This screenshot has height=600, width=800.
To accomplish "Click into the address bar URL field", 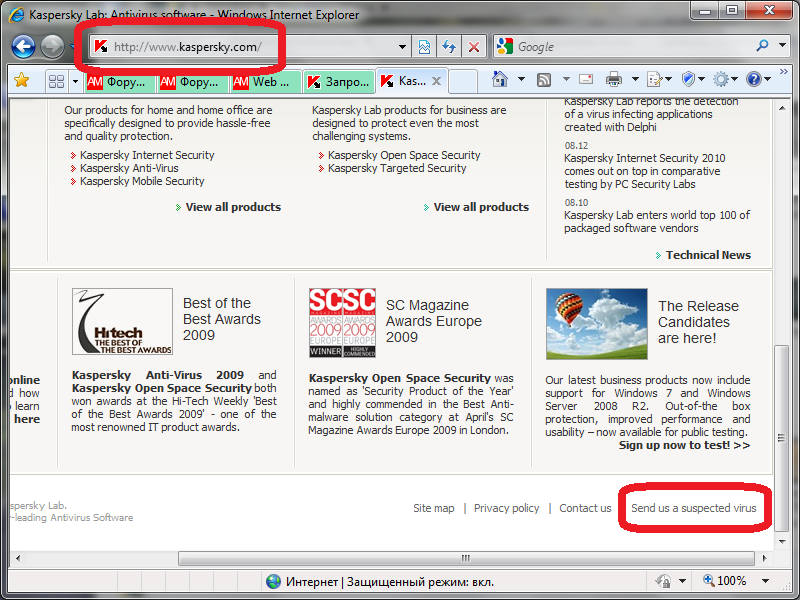I will [x=250, y=47].
